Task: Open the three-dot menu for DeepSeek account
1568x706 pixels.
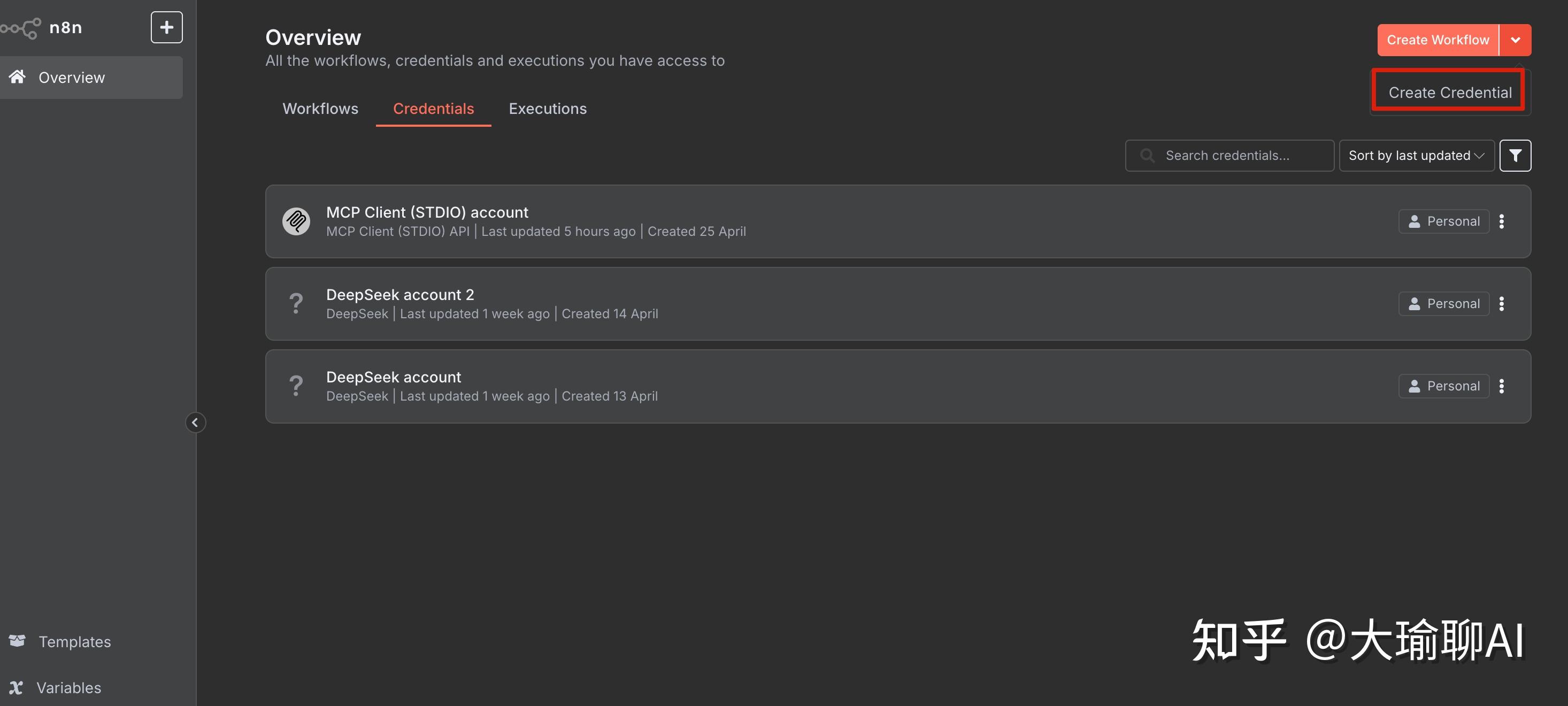Action: click(1501, 386)
